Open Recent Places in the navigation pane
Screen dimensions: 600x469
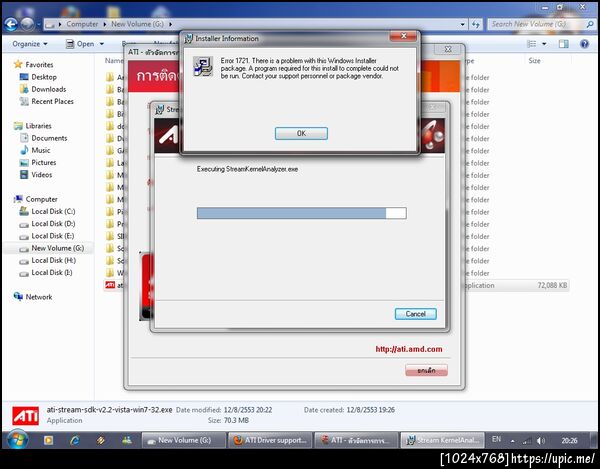click(x=52, y=101)
